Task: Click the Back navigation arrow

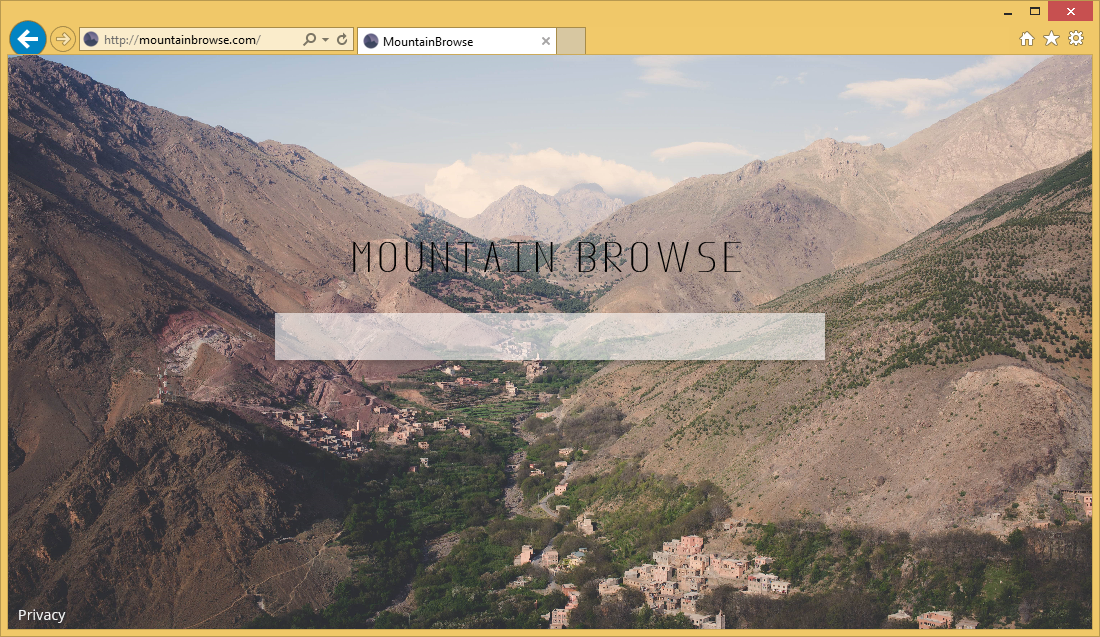Action: [27, 38]
